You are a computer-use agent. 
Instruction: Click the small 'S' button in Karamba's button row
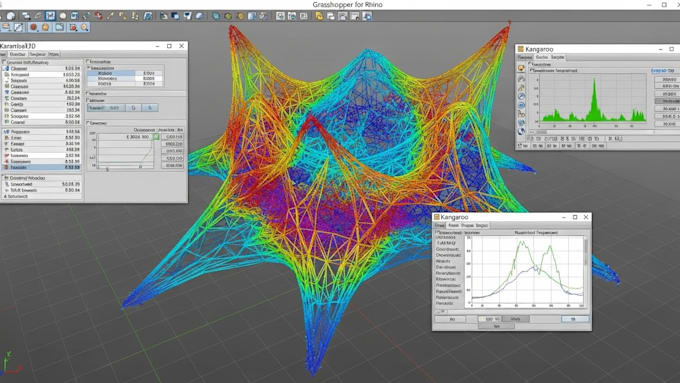pyautogui.click(x=150, y=108)
